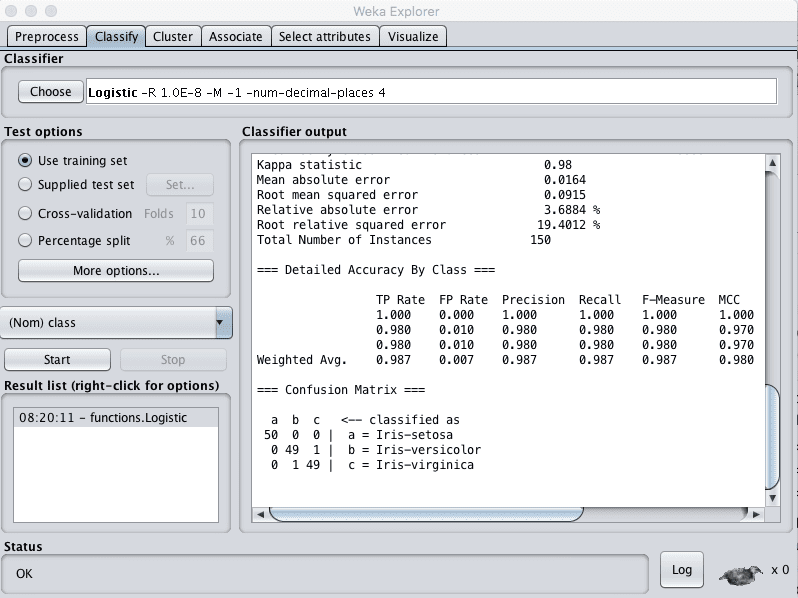This screenshot has height=598, width=798.
Task: Choose Cross-validation test option
Action: [x=24, y=213]
